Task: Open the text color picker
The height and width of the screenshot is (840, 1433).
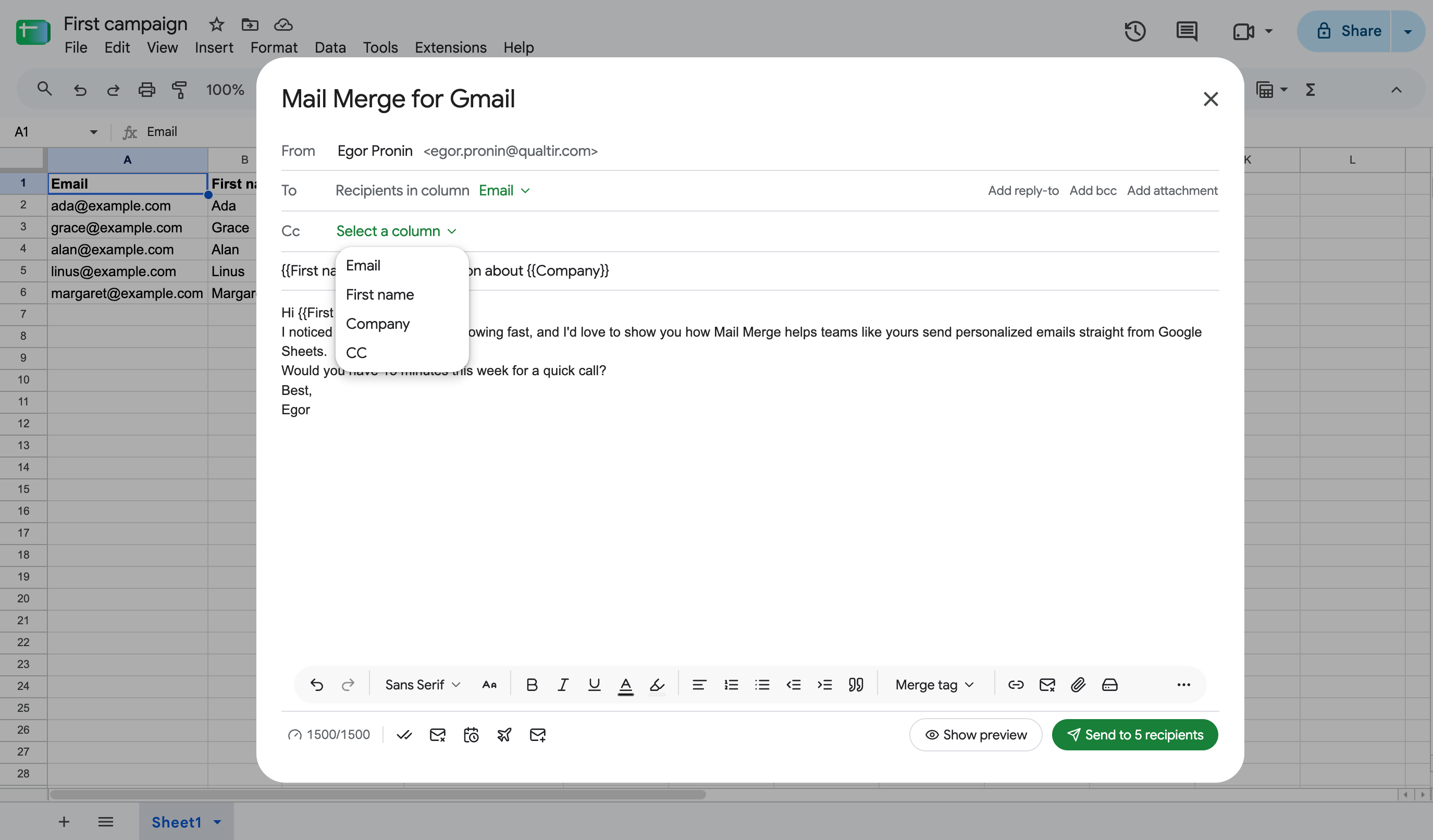Action: click(x=625, y=685)
